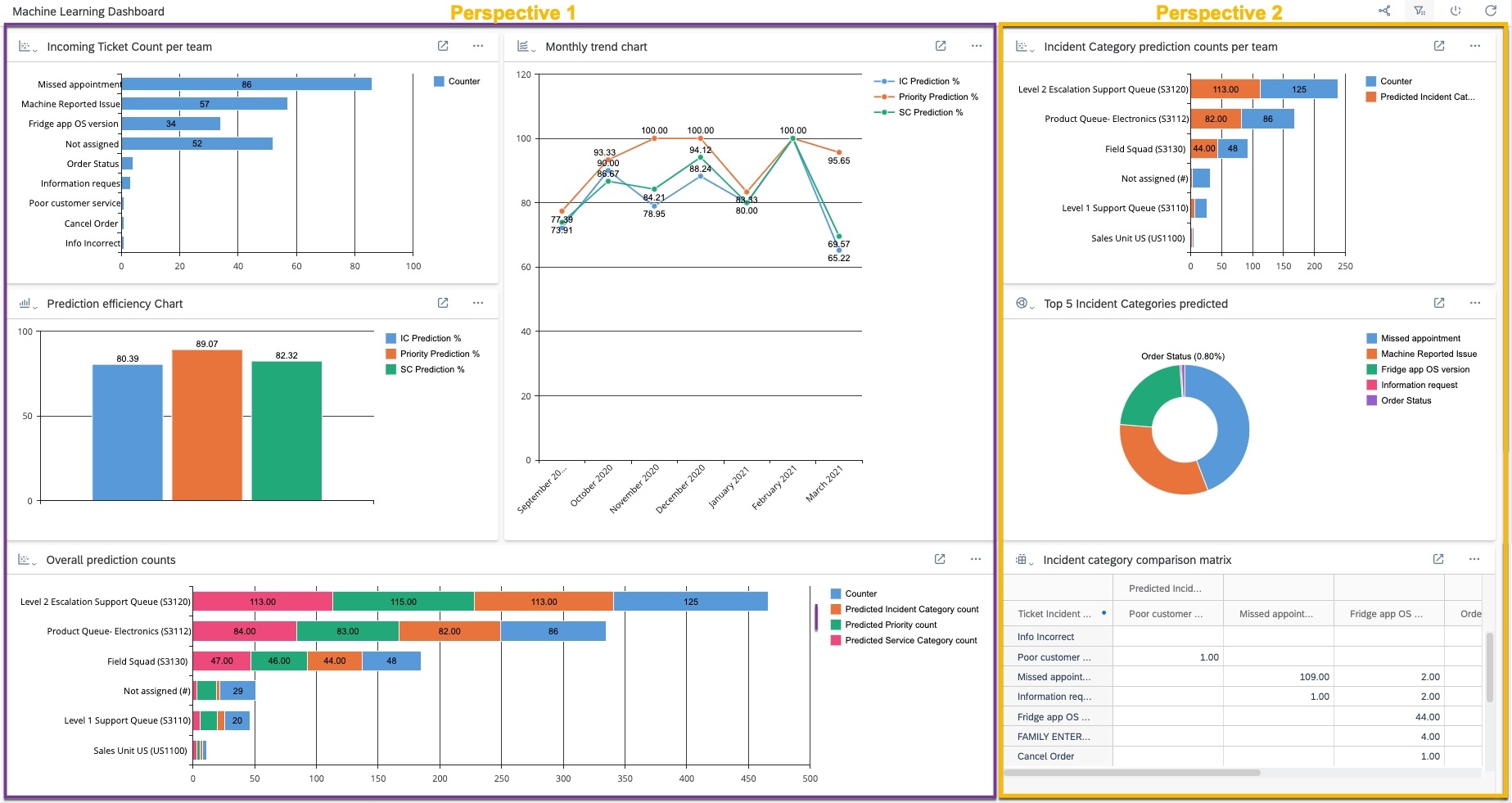This screenshot has height=803, width=1512.
Task: Open more options for Incoming Ticket Count panel
Action: 478,46
